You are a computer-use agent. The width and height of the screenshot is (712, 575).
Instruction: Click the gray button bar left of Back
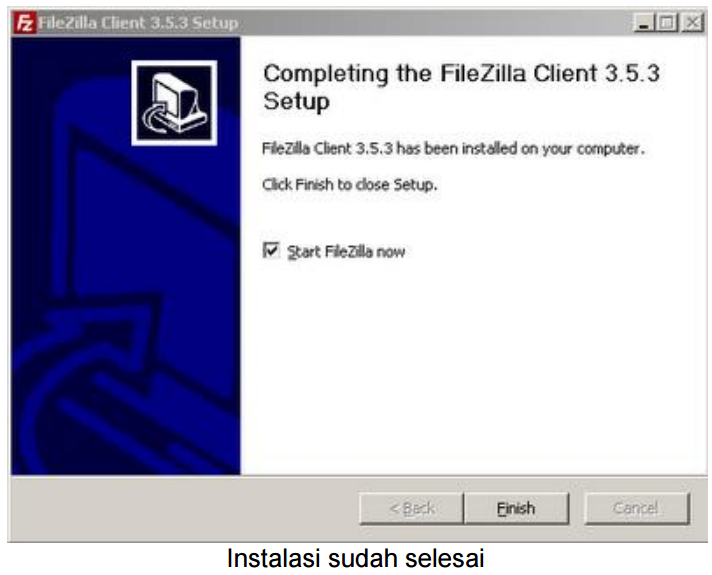click(182, 508)
